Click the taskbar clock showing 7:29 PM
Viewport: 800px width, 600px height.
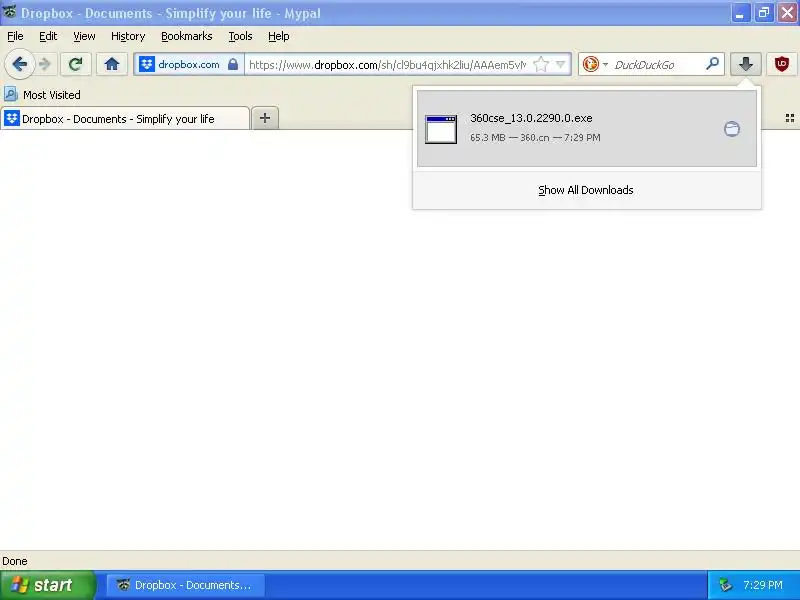[x=763, y=585]
